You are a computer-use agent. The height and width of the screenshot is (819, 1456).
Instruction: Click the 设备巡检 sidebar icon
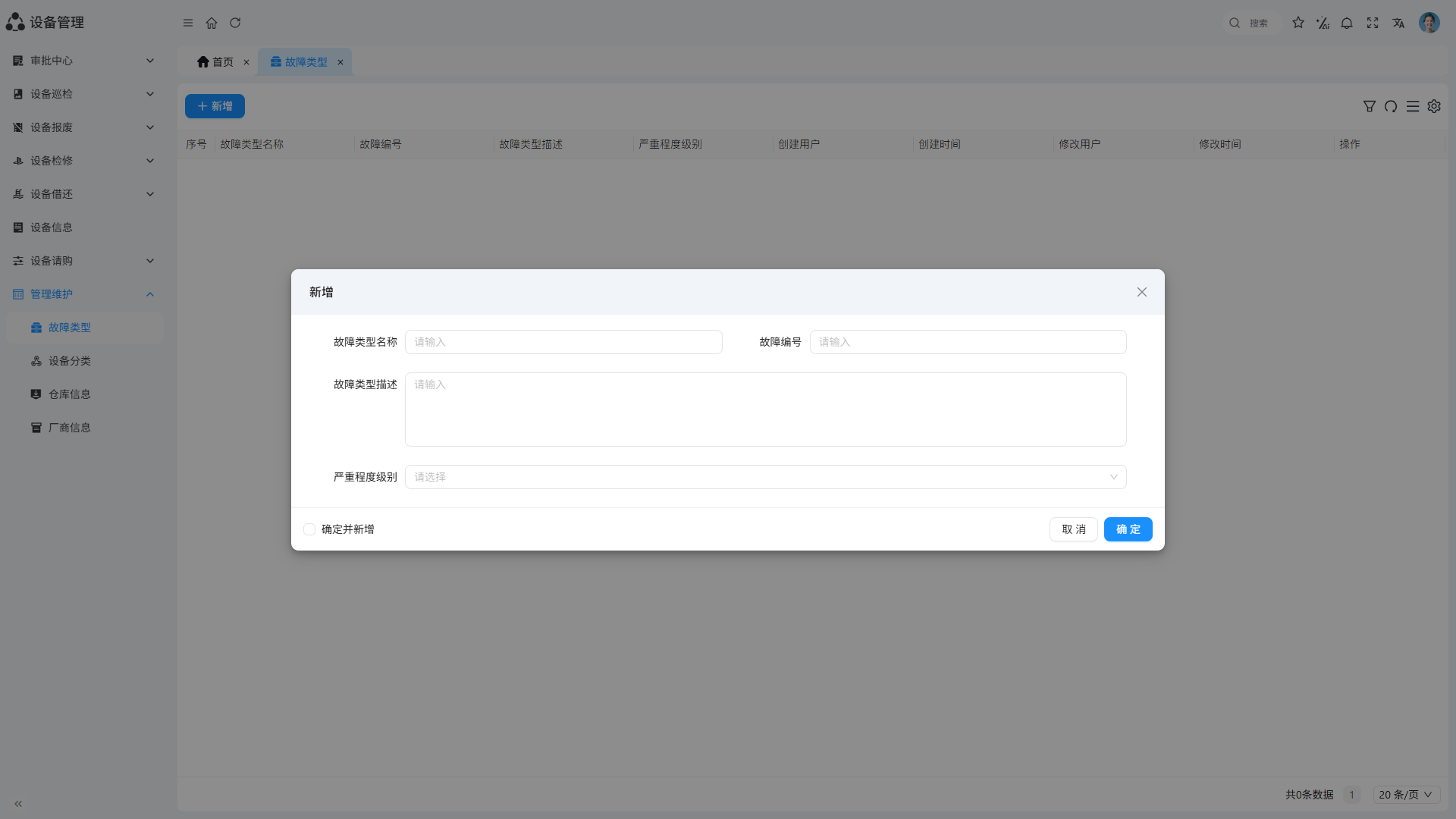(x=18, y=94)
